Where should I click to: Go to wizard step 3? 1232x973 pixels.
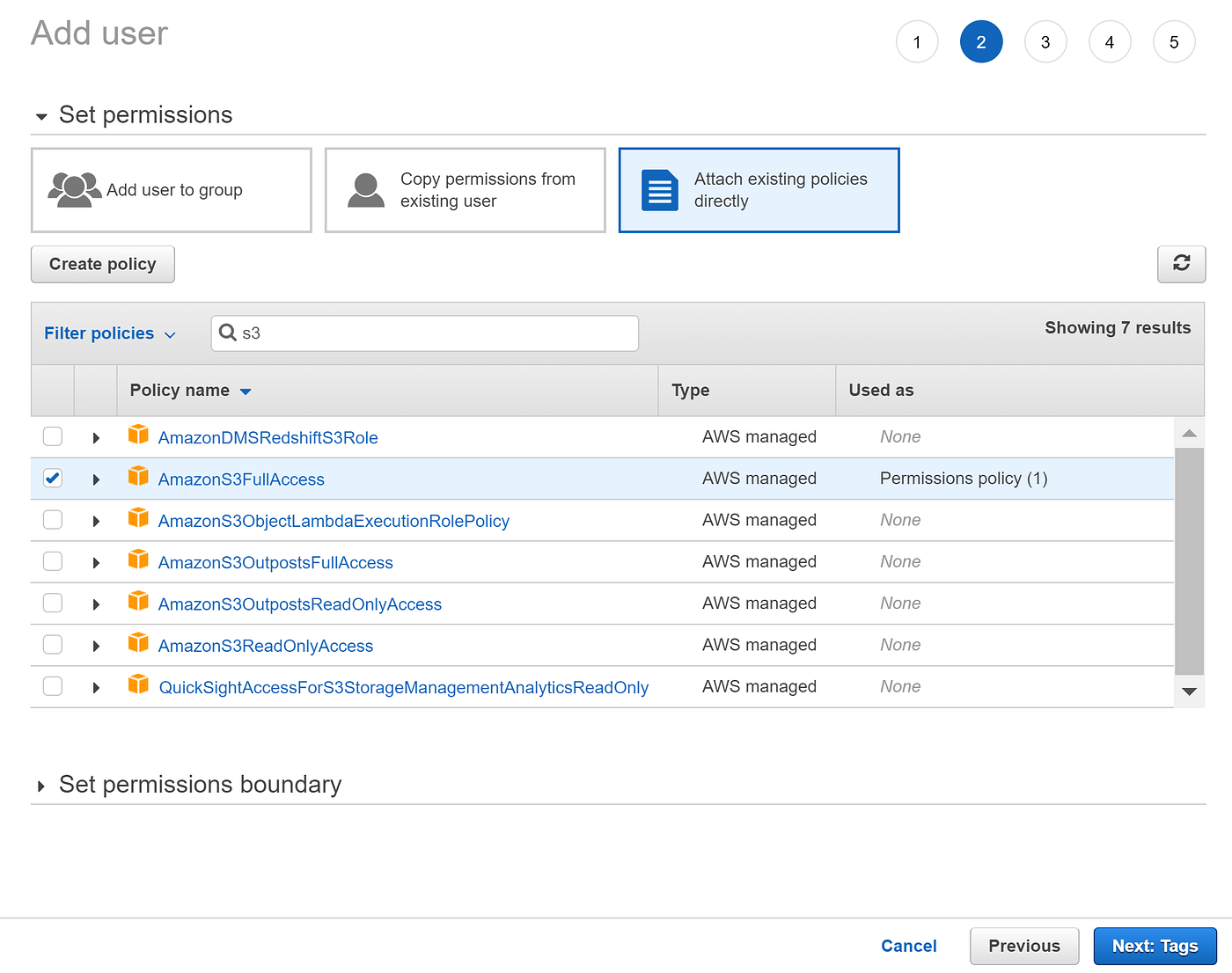[x=1045, y=41]
